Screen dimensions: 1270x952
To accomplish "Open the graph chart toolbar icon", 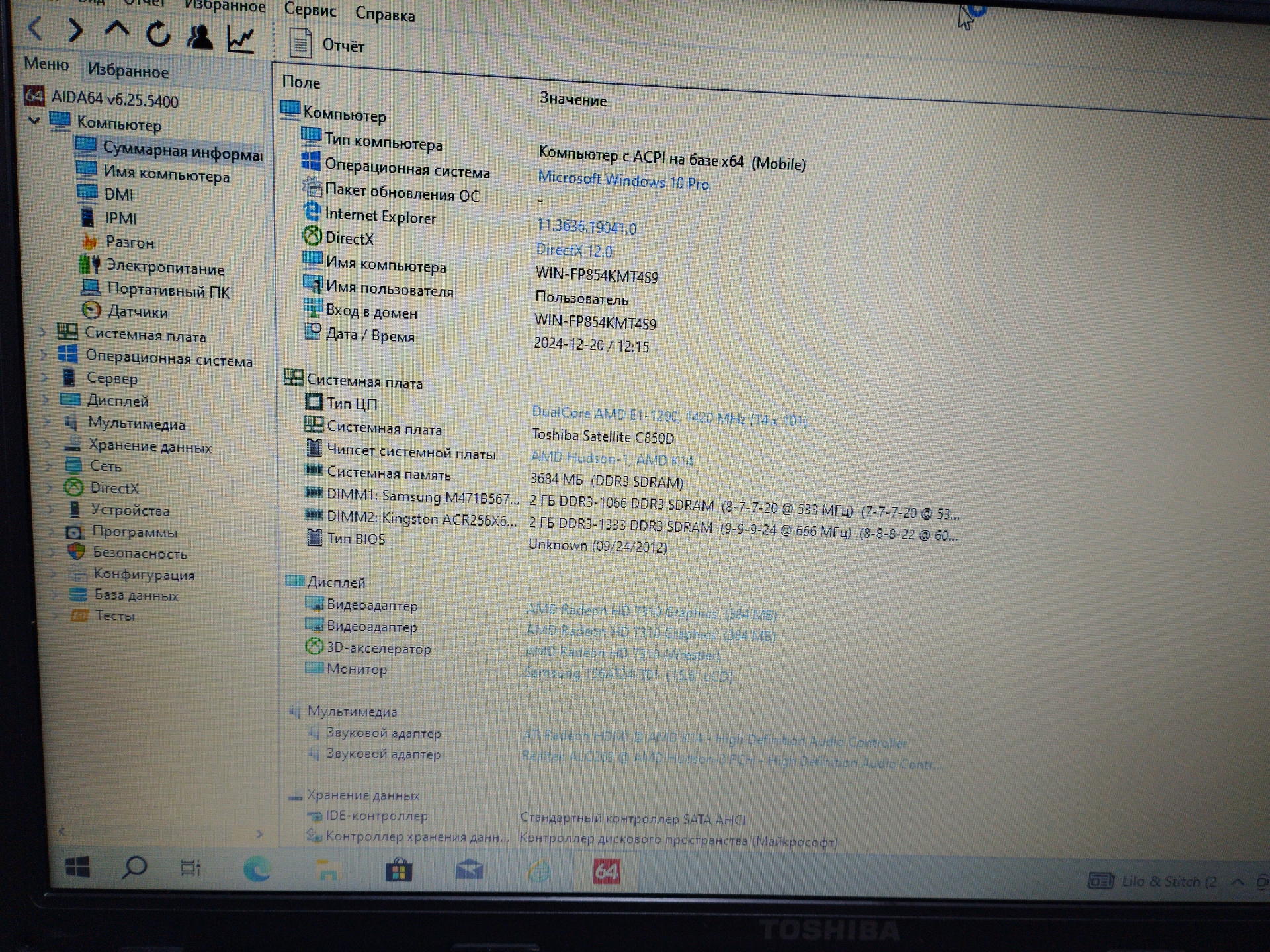I will [x=241, y=40].
